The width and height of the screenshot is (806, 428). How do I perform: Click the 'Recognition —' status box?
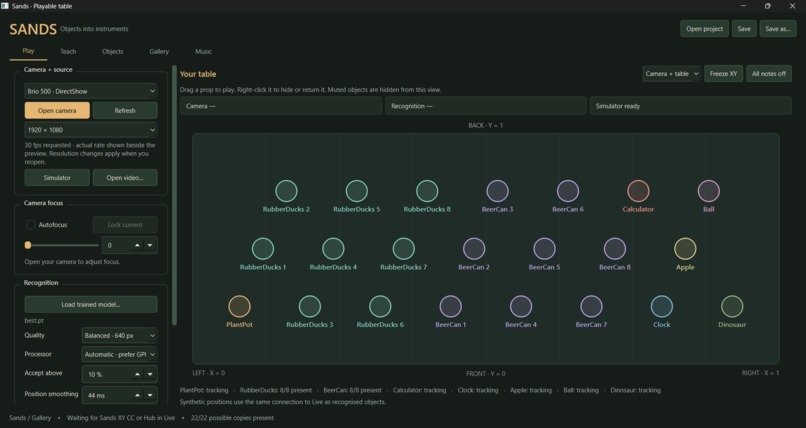486,106
